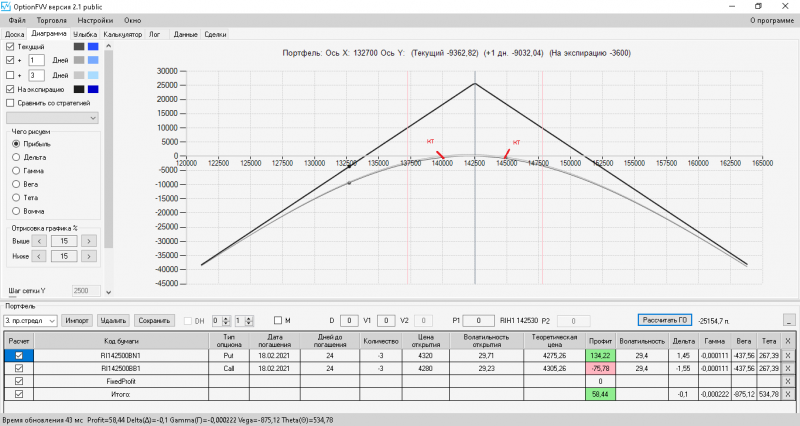This screenshot has height=426, width=800.
Task: Click second spinner next to DH
Action: coord(244,320)
